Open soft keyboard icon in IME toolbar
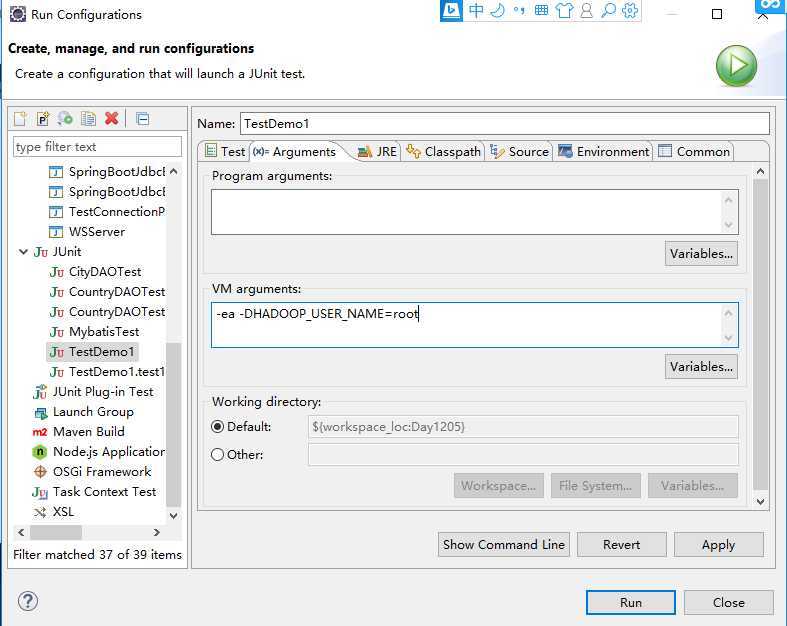This screenshot has height=626, width=787. (541, 11)
